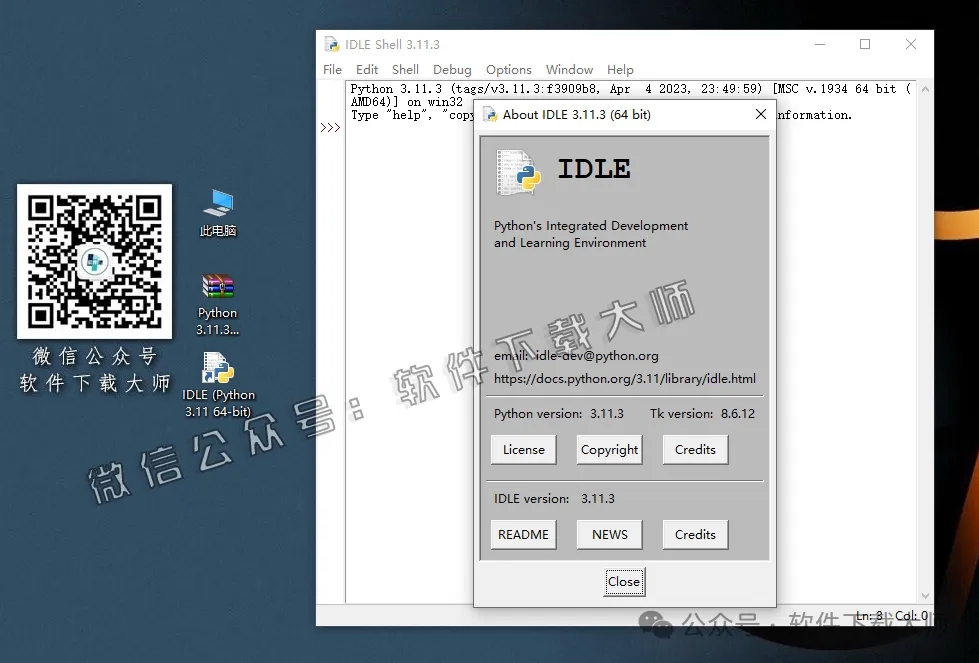The width and height of the screenshot is (979, 663).
Task: Open the Help menu
Action: coord(620,70)
